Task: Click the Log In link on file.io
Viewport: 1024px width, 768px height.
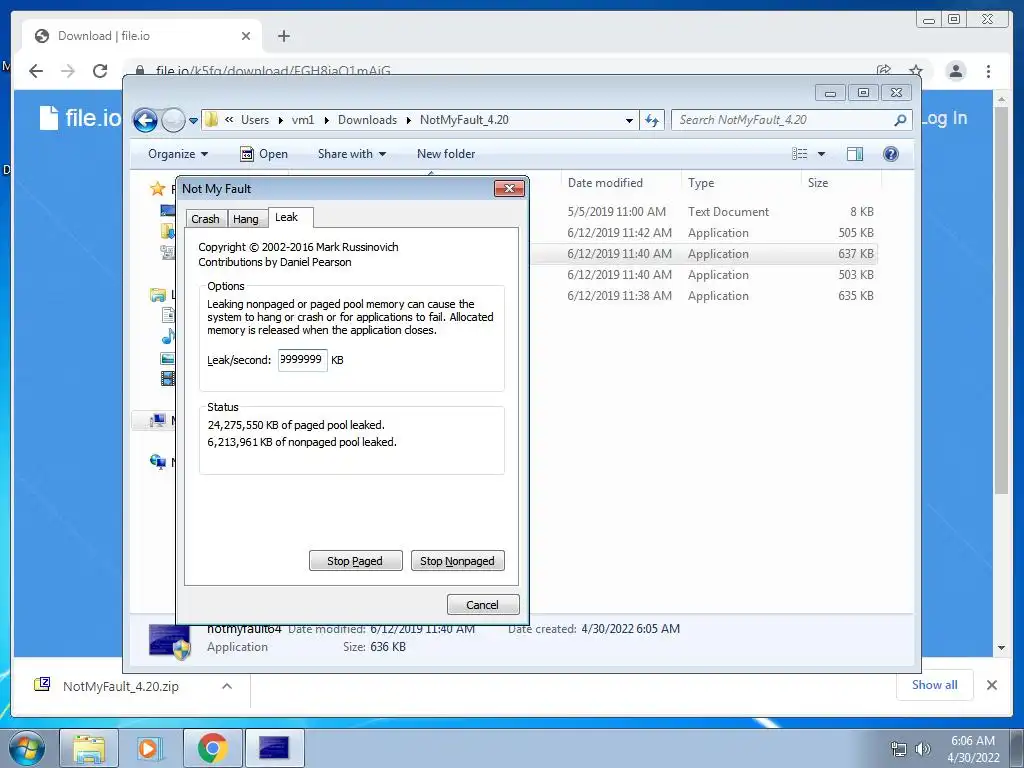Action: 944,118
